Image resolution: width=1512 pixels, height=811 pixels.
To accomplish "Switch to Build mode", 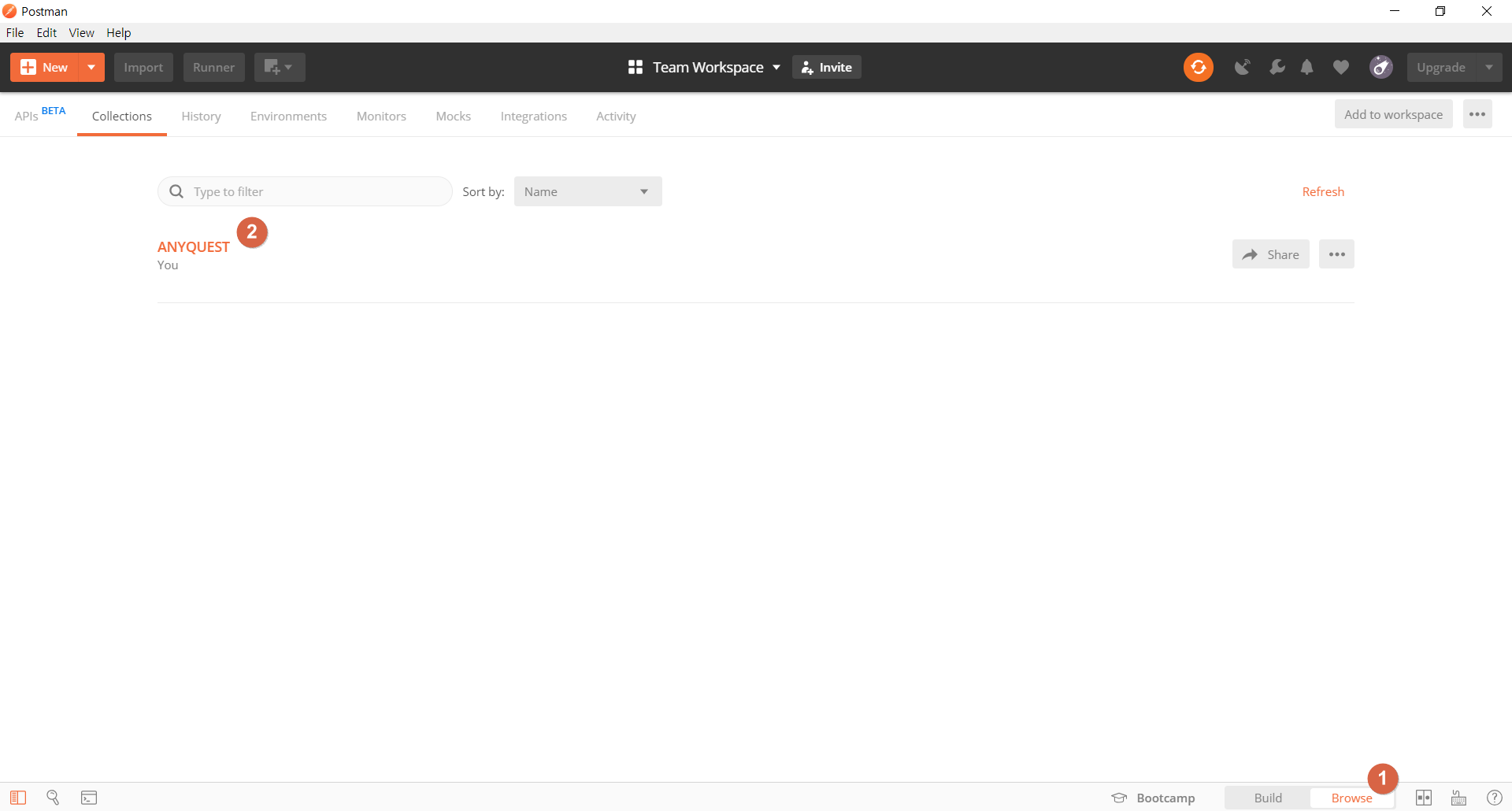I will [1268, 798].
